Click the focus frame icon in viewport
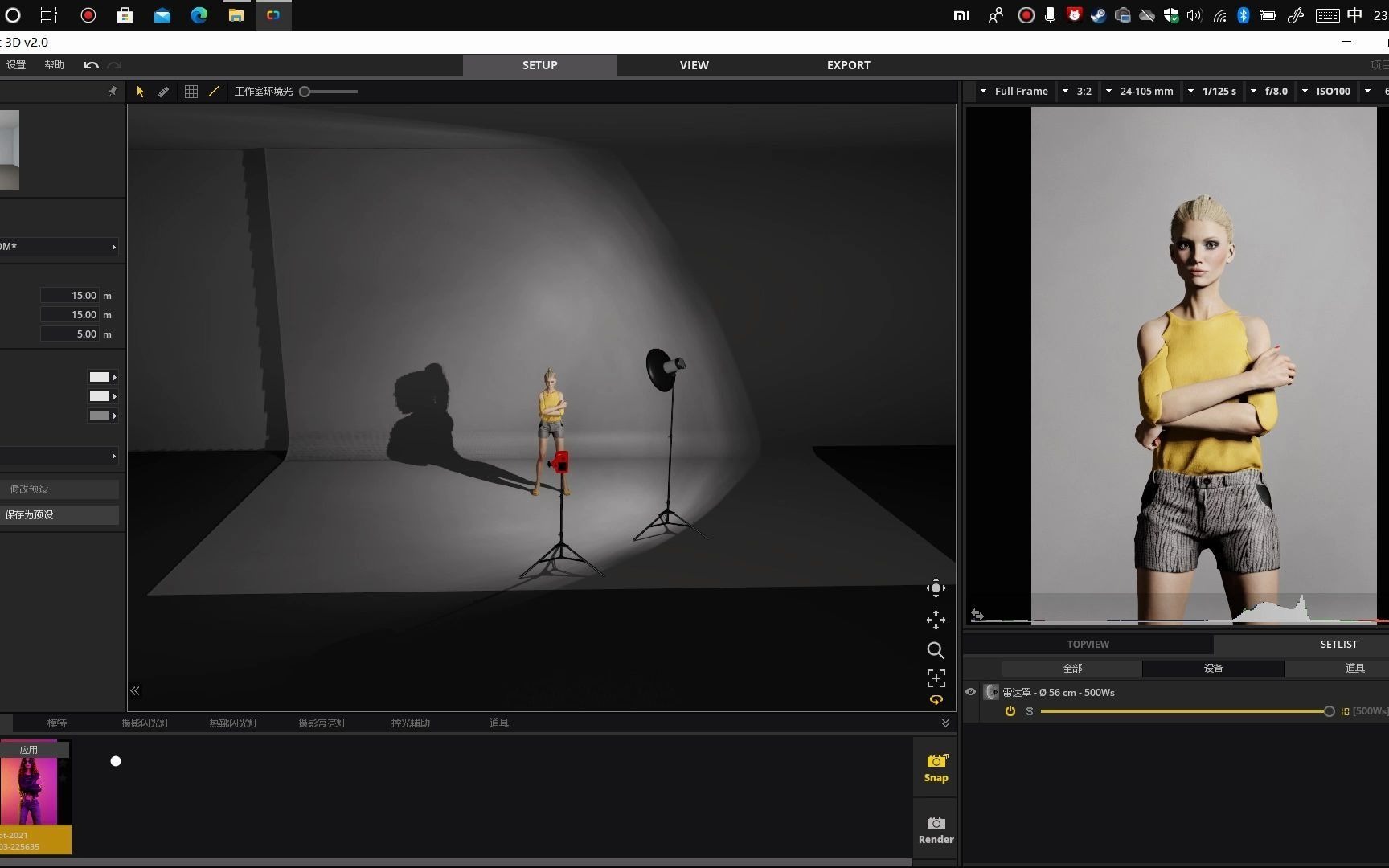Screen dimensions: 1389x868 [x=936, y=678]
